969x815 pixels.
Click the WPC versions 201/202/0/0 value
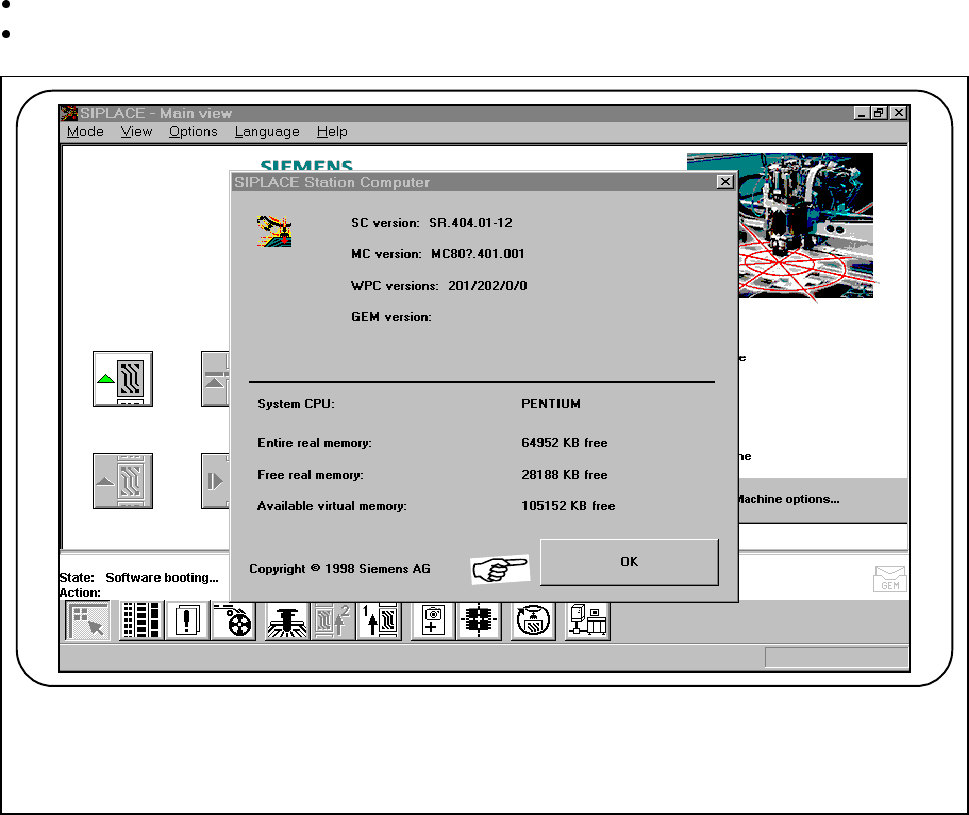(488, 285)
